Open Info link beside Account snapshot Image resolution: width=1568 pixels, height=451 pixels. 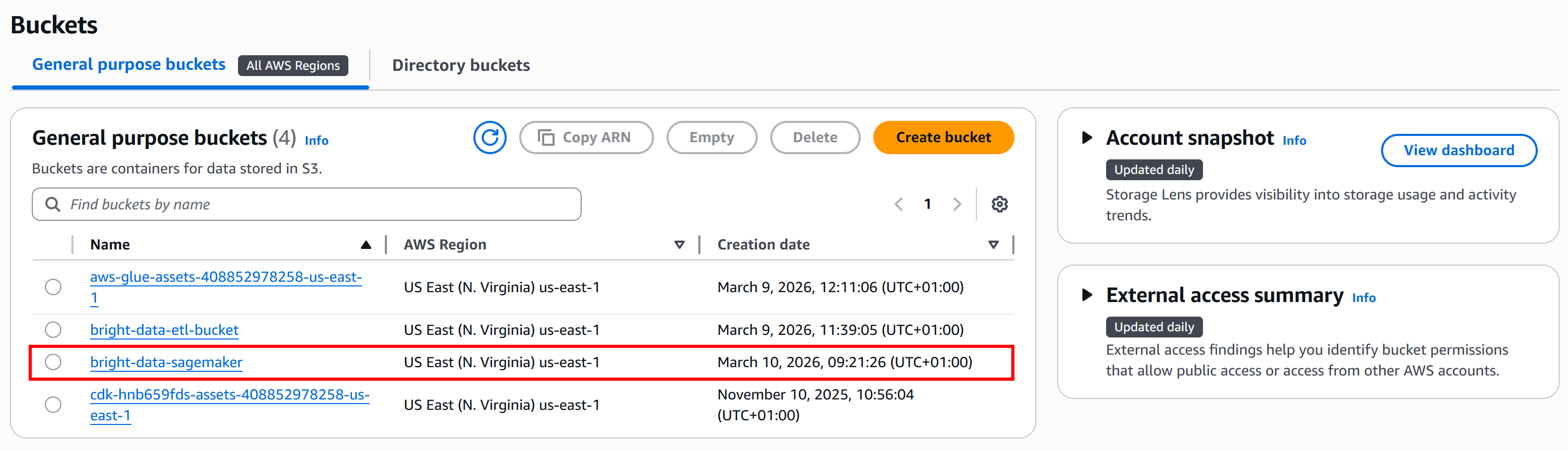(1294, 141)
